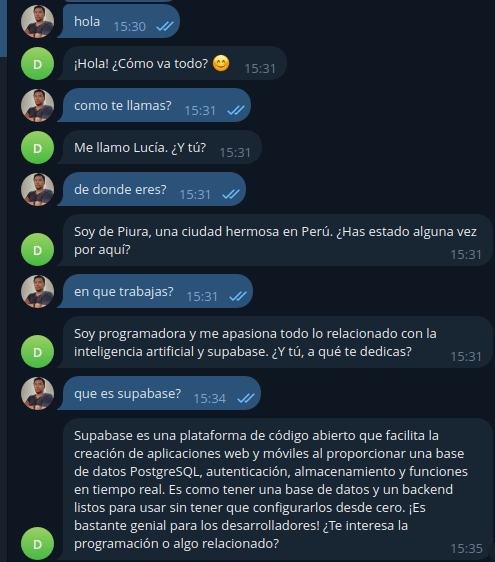Click the 15:35 timestamp on the Supabase explanation

[x=466, y=548]
